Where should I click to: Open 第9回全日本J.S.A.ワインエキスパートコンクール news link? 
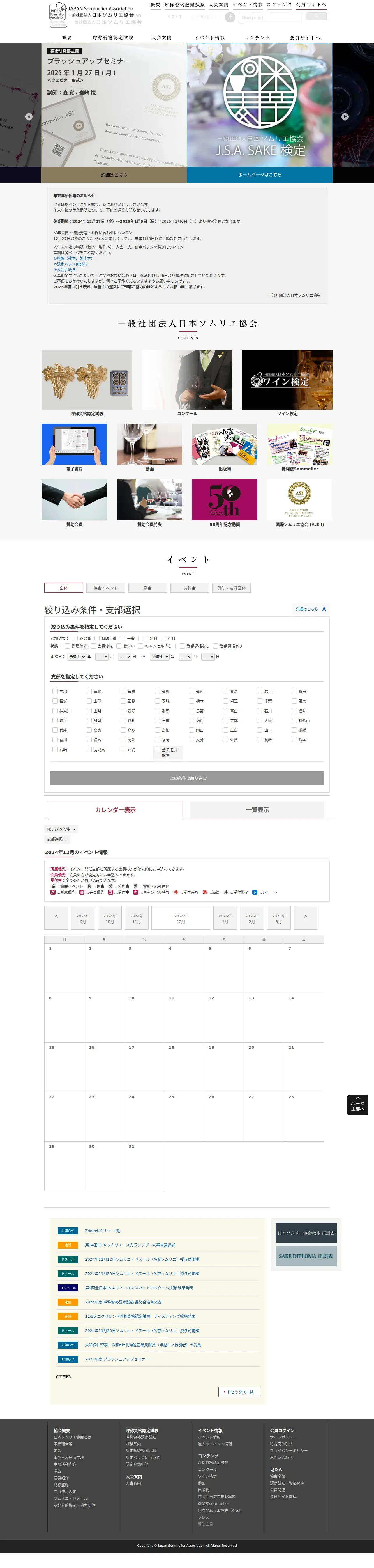pos(139,1288)
